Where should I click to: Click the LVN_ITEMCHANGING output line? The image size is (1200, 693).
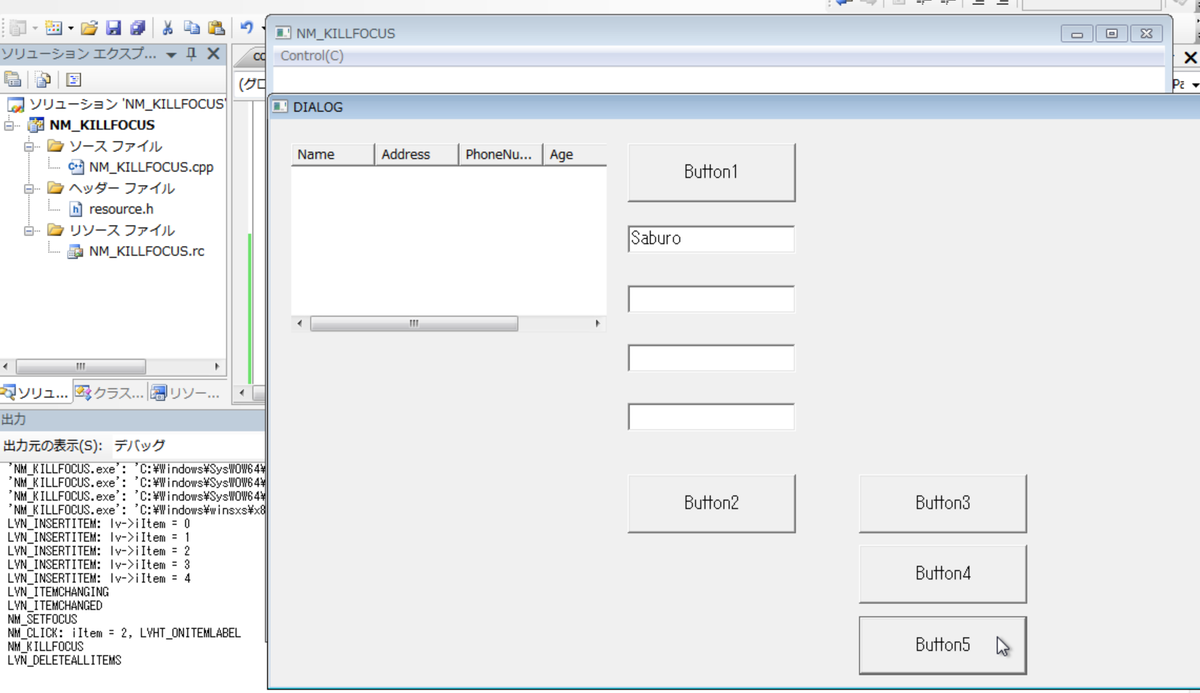pyautogui.click(x=58, y=593)
